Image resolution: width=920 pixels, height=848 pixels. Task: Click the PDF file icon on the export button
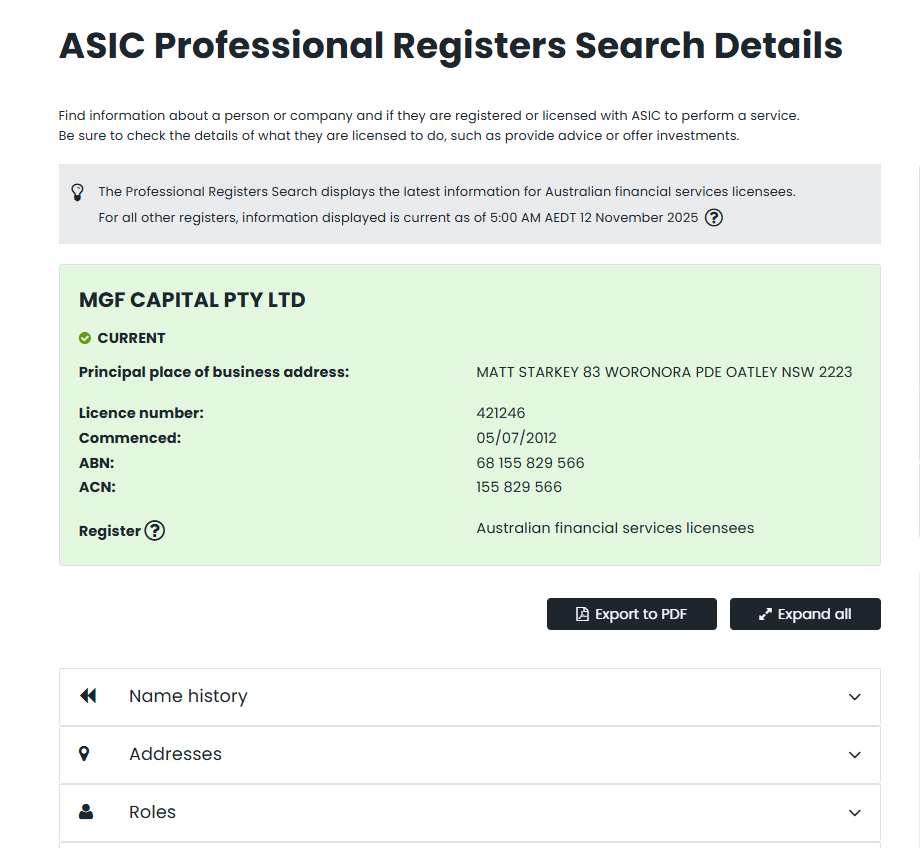582,614
